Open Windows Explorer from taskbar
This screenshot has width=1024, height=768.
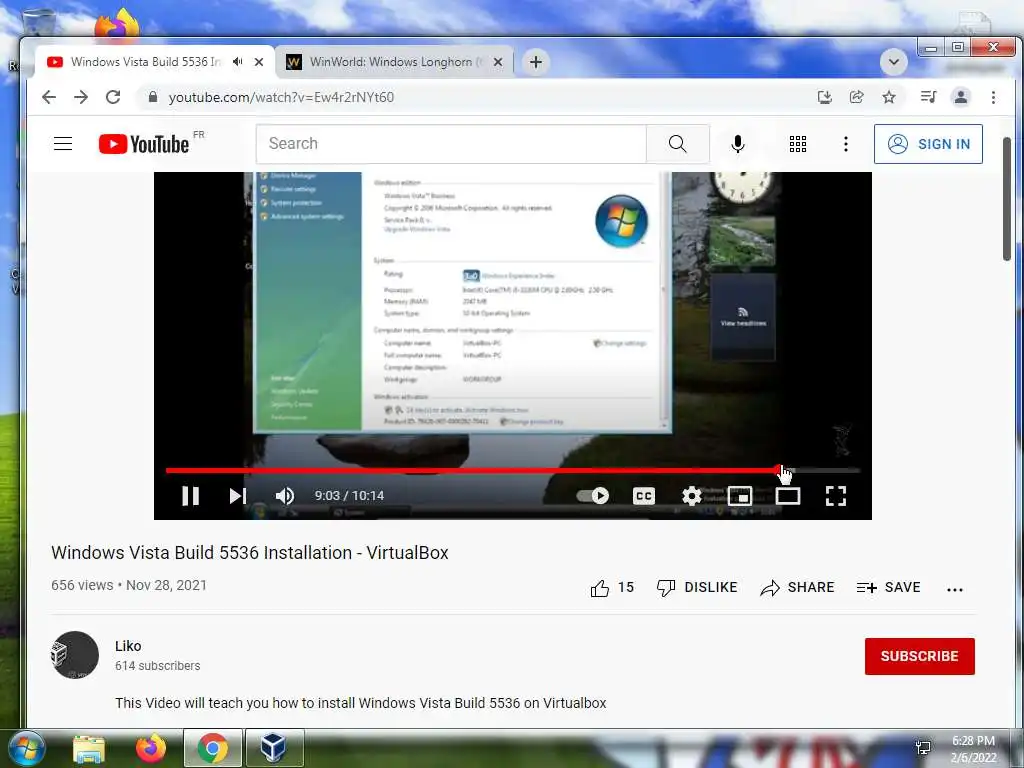click(x=89, y=749)
